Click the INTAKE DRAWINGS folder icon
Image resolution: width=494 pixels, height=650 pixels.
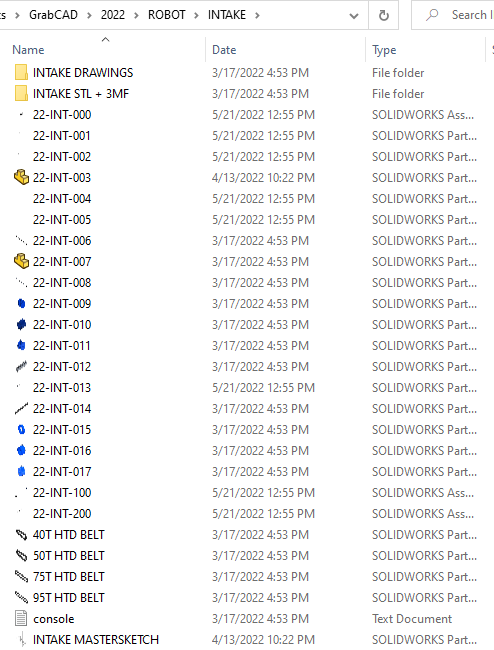pyautogui.click(x=21, y=73)
